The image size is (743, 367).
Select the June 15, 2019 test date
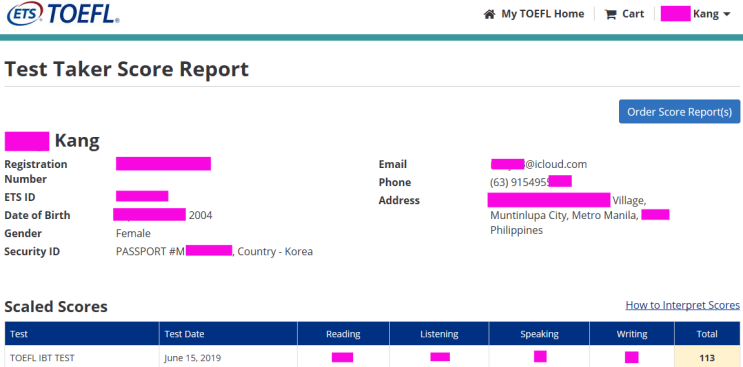[193, 358]
